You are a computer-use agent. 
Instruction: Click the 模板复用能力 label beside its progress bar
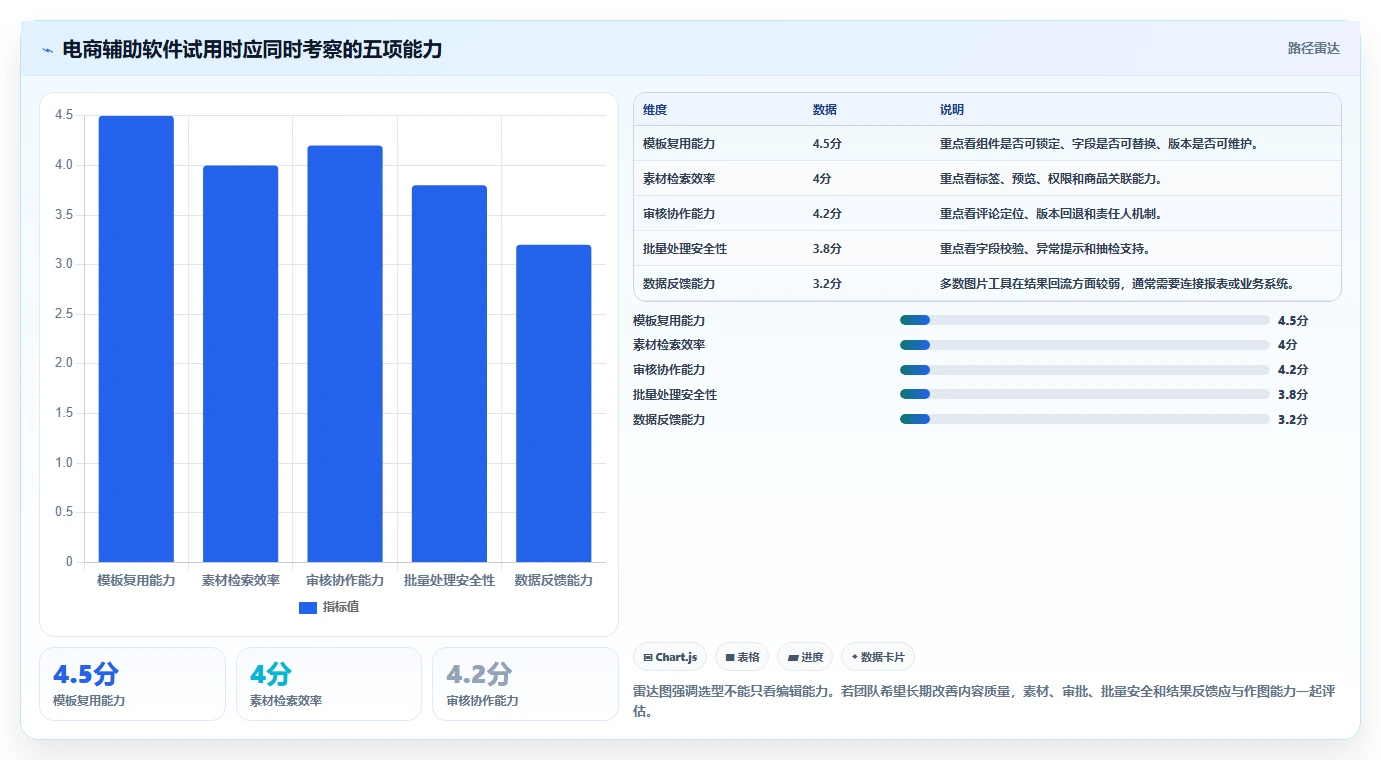(x=669, y=320)
